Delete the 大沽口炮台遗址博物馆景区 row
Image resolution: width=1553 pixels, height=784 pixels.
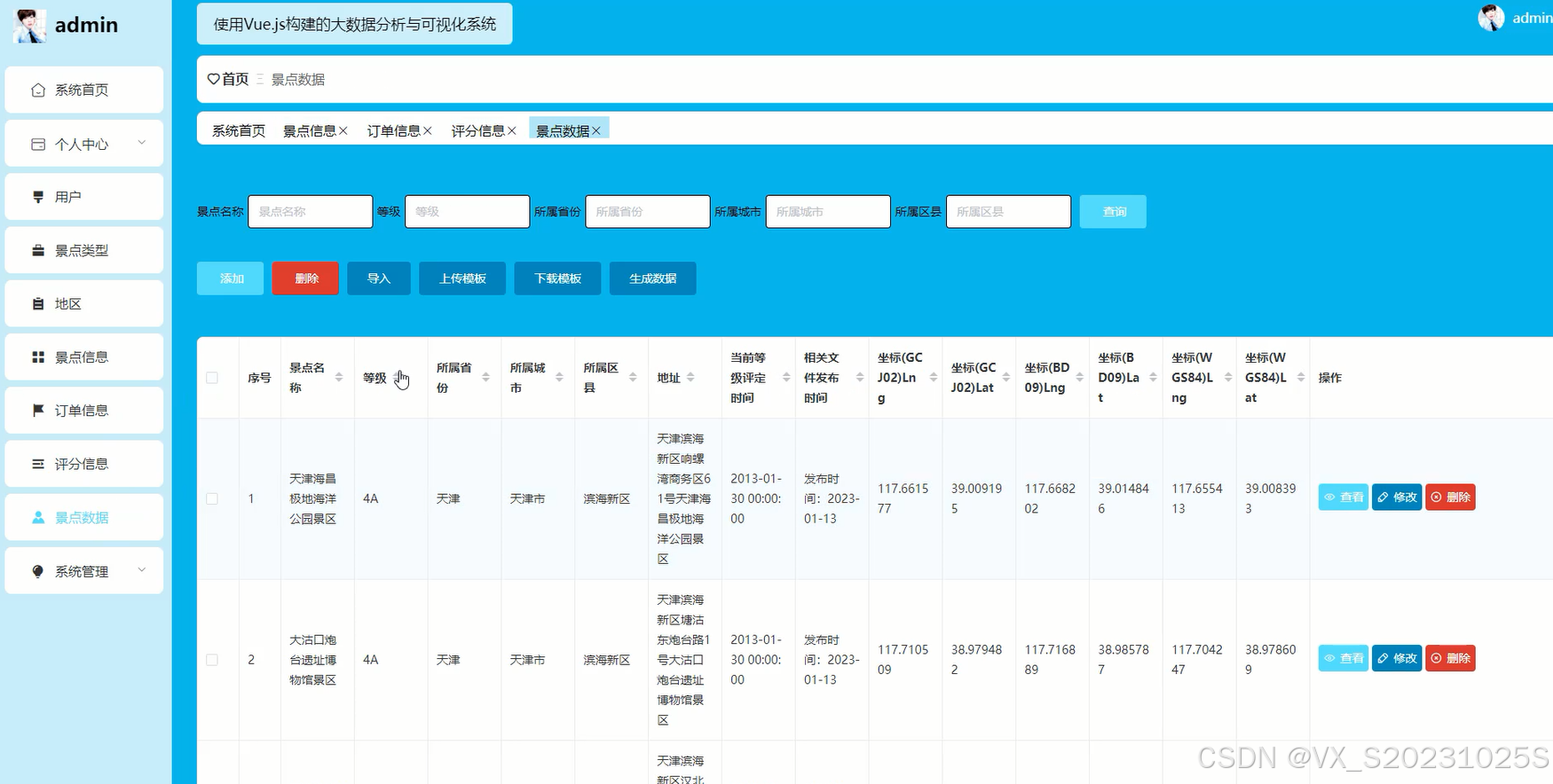pyautogui.click(x=1451, y=658)
